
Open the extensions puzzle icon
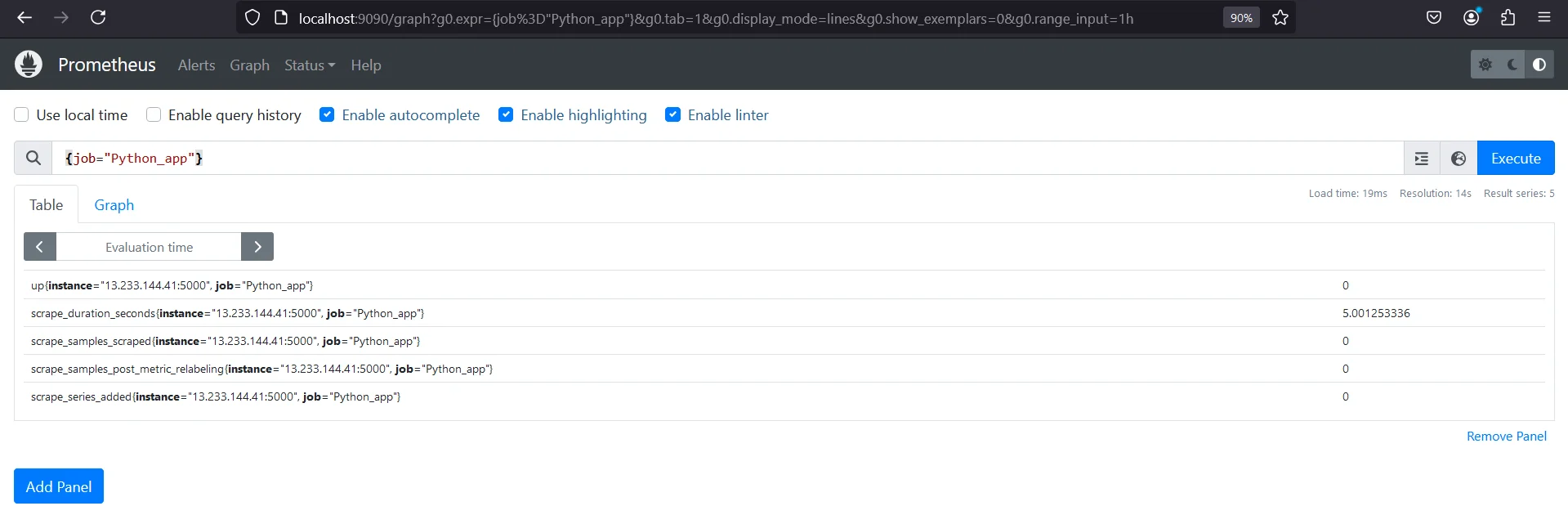[1508, 17]
